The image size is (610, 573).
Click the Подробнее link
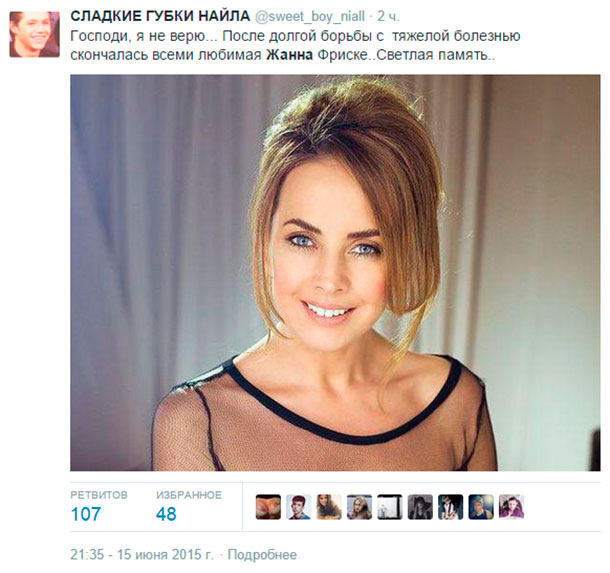[x=262, y=554]
